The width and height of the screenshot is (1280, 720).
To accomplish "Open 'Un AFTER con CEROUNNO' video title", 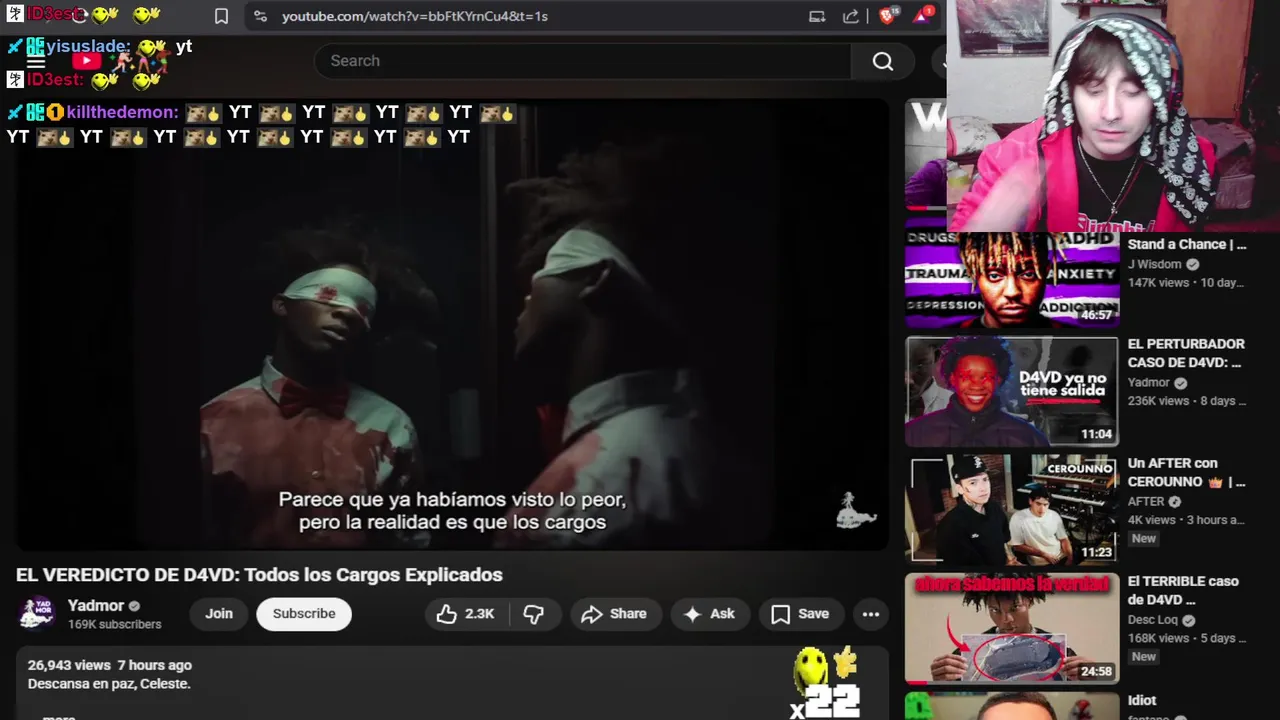I will tap(1187, 472).
